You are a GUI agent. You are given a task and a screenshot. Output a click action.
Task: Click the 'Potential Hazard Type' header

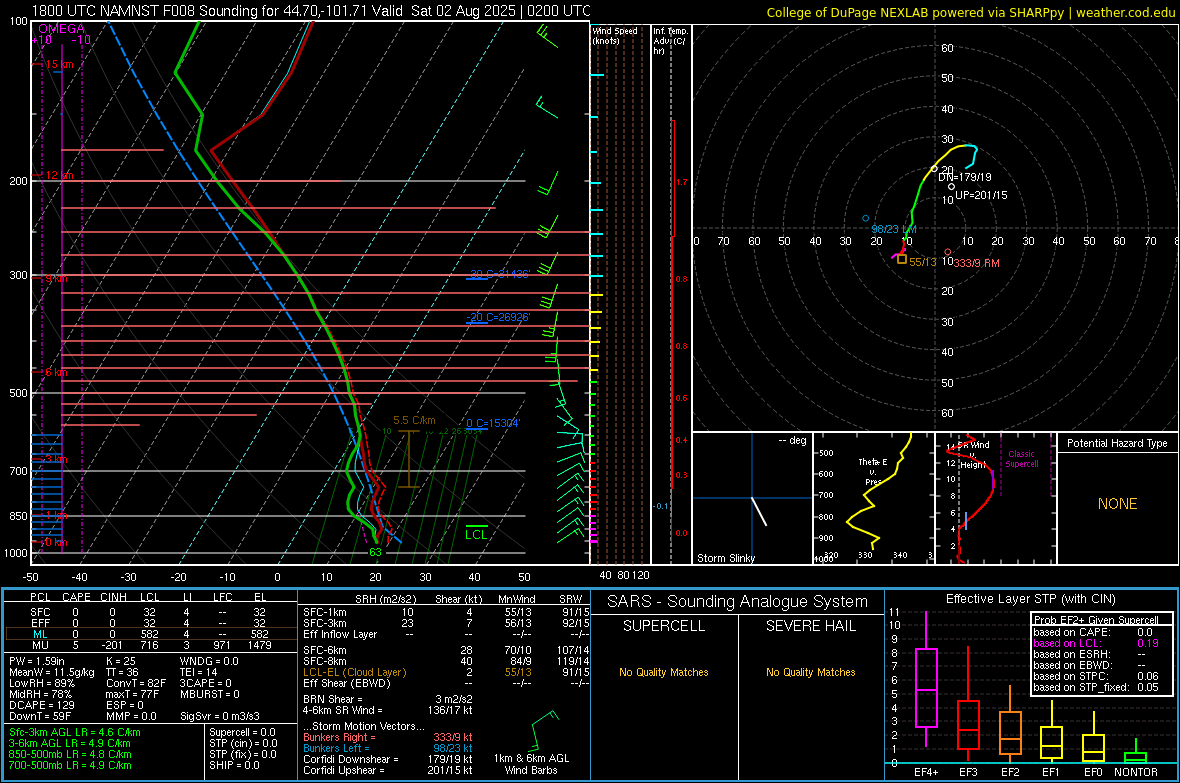(x=1117, y=443)
